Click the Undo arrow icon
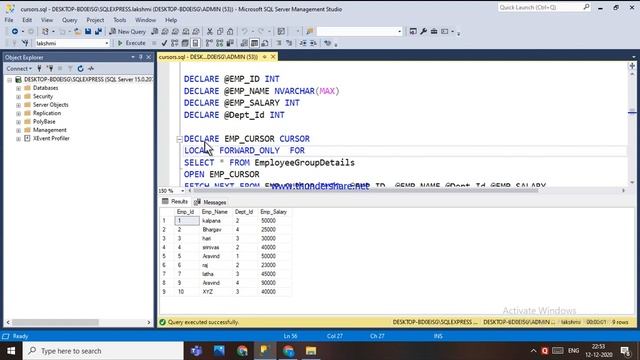640x360 pixels. pos(244,31)
